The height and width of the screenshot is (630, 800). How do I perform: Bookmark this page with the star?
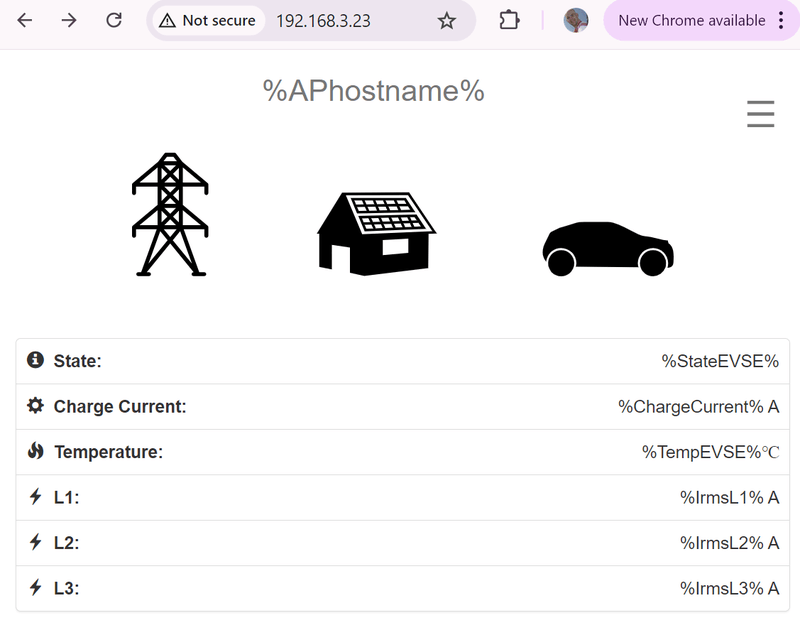click(447, 20)
